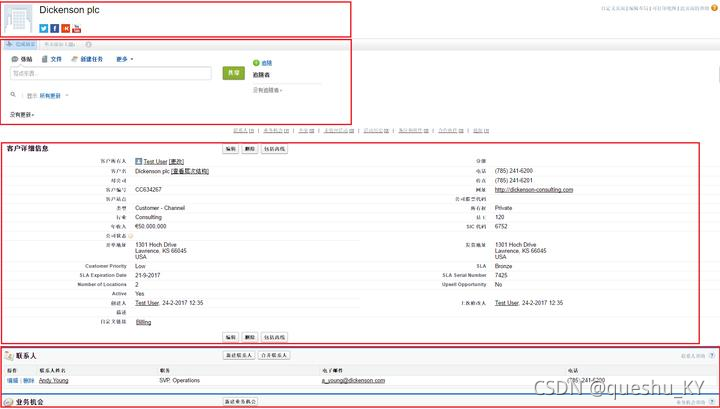Viewport: 720px width, 409px height.
Task: Open the Test User creator link
Action: tap(147, 303)
